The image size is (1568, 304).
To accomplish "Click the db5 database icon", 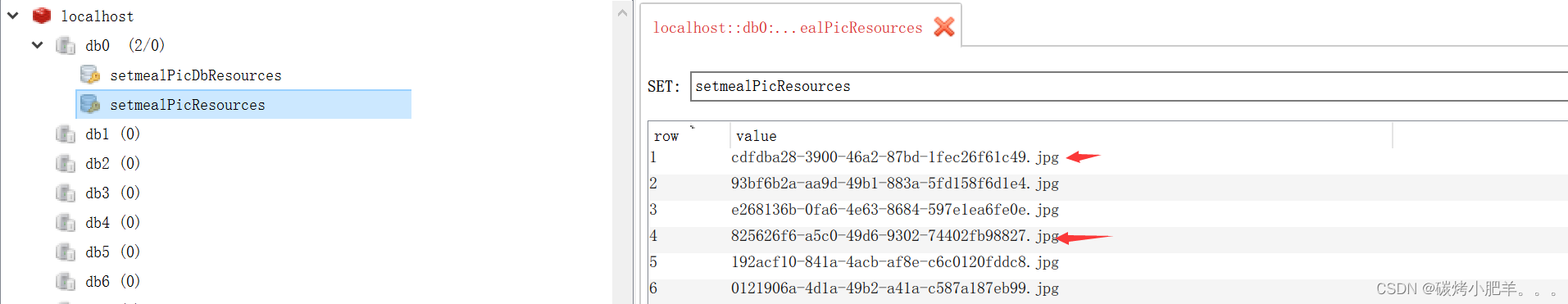I will click(66, 252).
